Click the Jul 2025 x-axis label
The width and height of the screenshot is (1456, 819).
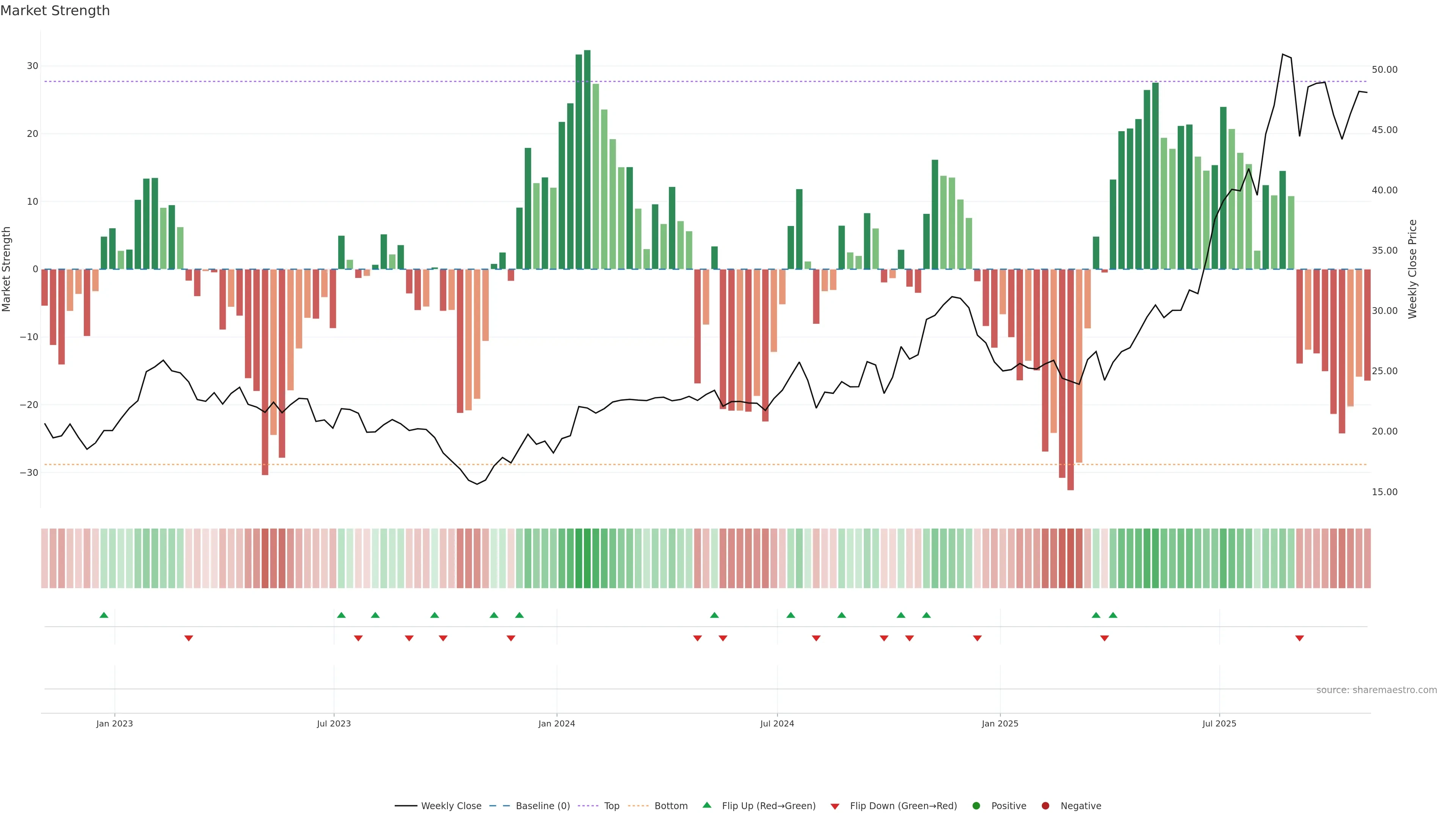[1219, 723]
